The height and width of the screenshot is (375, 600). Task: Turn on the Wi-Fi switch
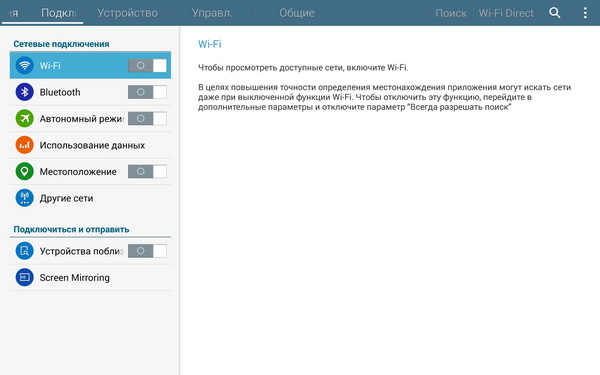point(147,65)
